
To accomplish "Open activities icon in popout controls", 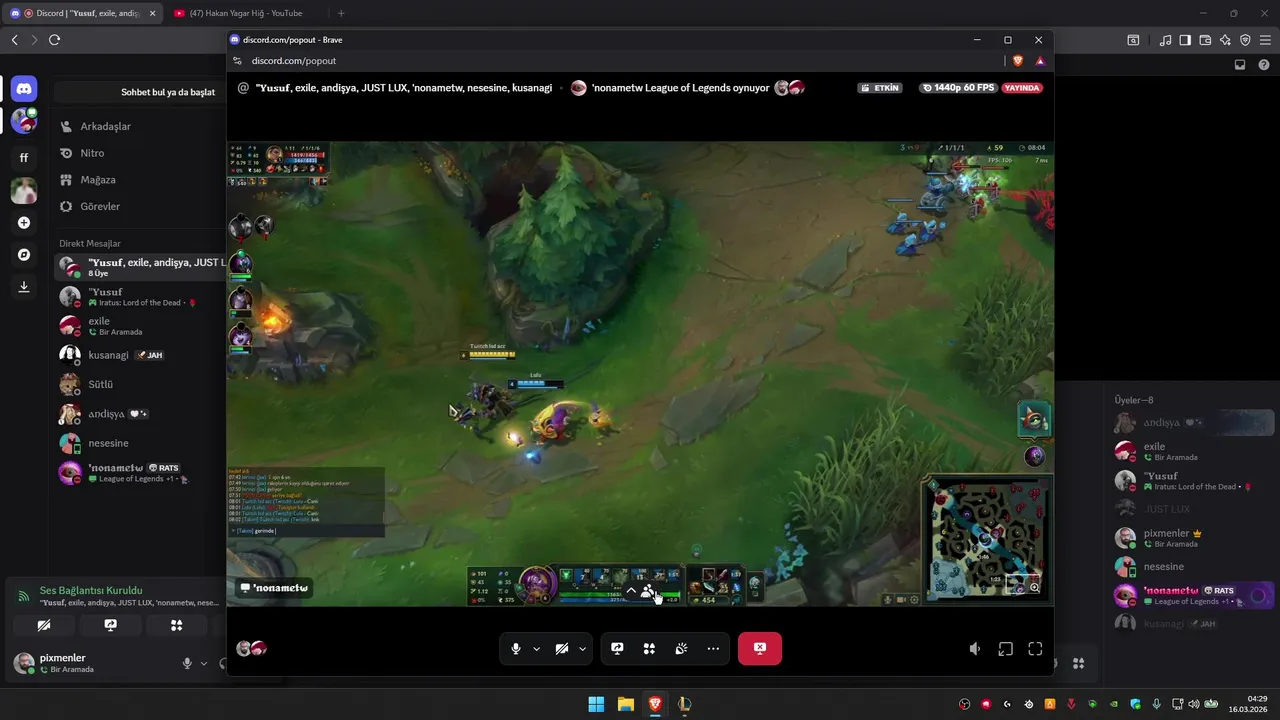I will click(649, 649).
